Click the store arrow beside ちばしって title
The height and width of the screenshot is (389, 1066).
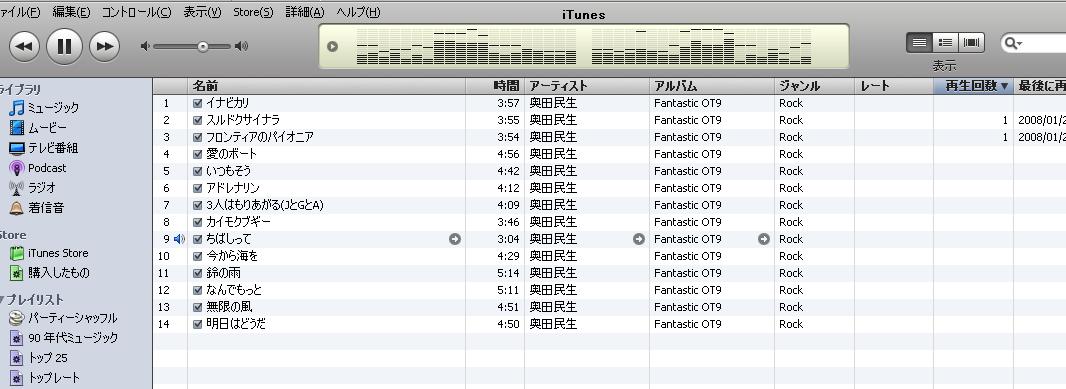[455, 239]
